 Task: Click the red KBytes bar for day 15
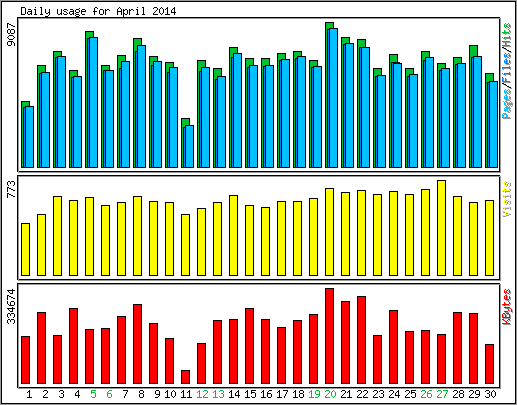tap(249, 346)
